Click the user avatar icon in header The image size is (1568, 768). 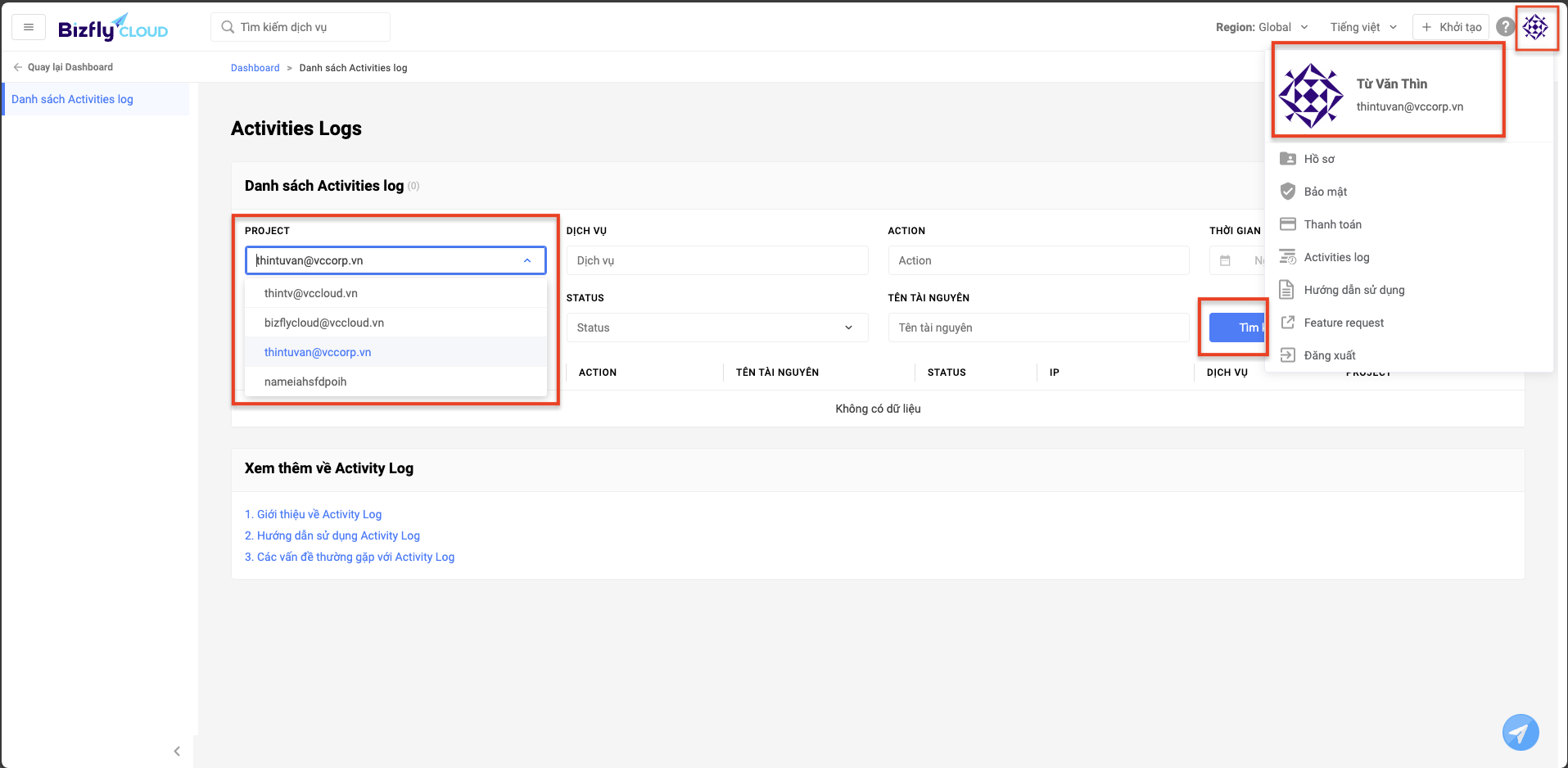(1535, 27)
